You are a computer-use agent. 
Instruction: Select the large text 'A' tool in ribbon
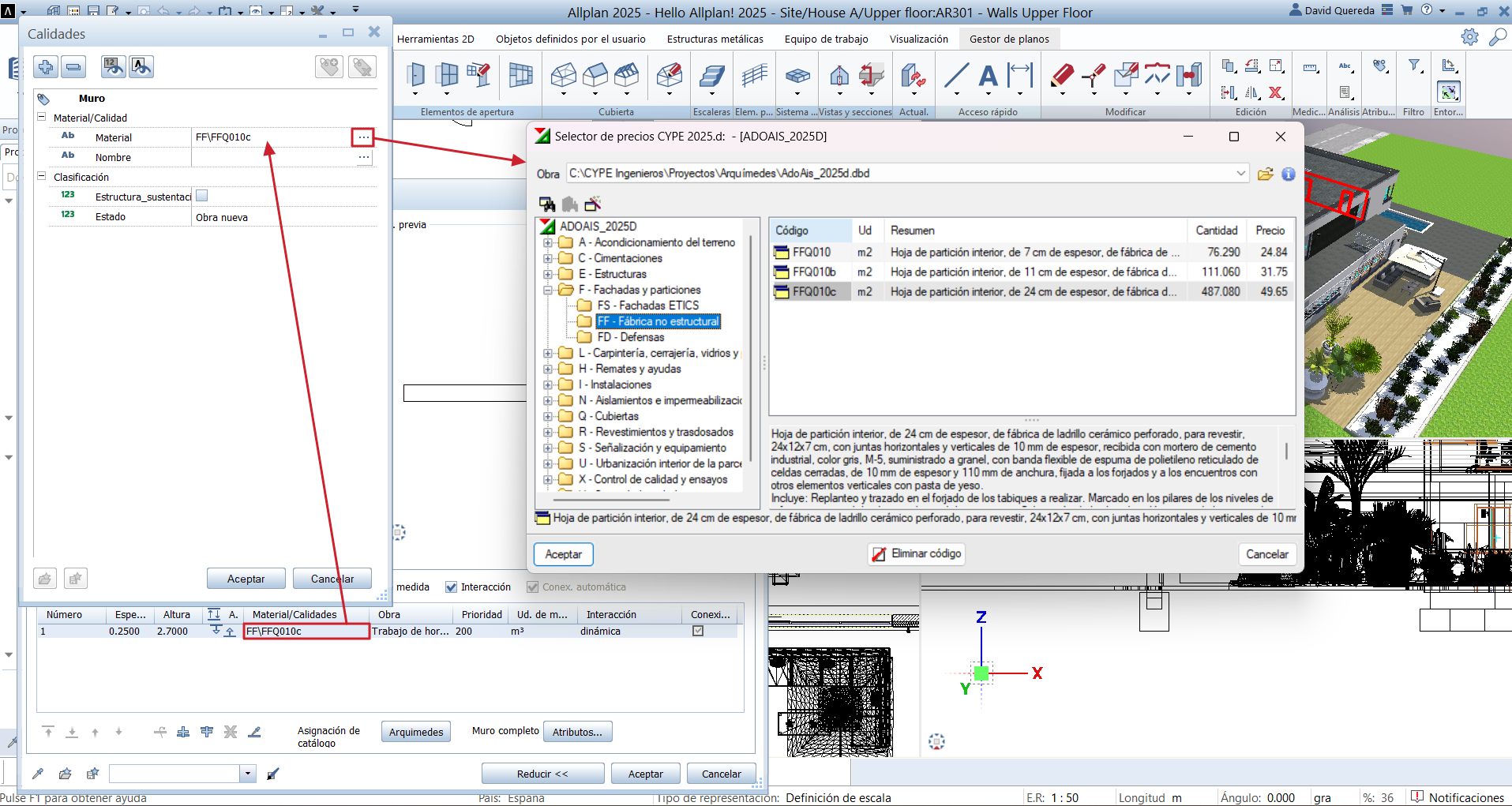(987, 77)
